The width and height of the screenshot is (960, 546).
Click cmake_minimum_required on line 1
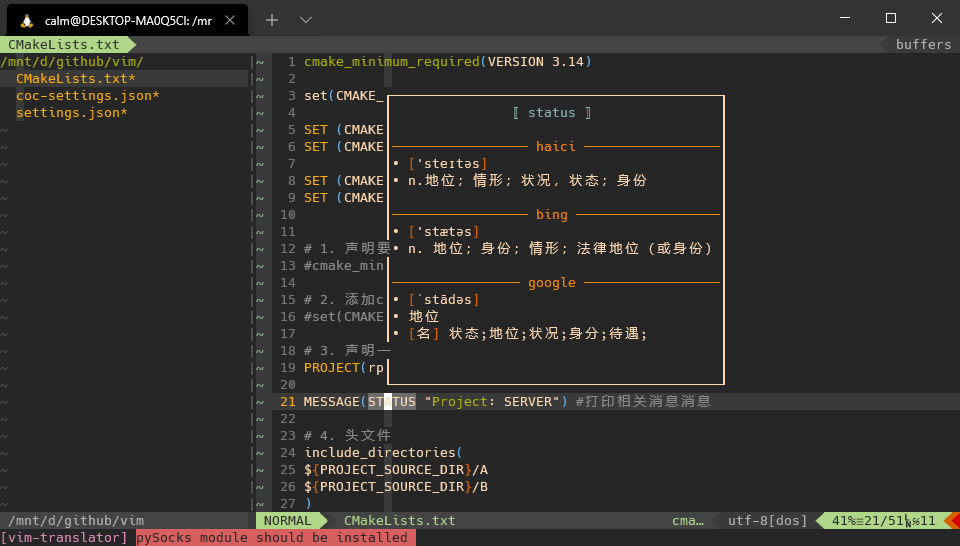tap(392, 62)
